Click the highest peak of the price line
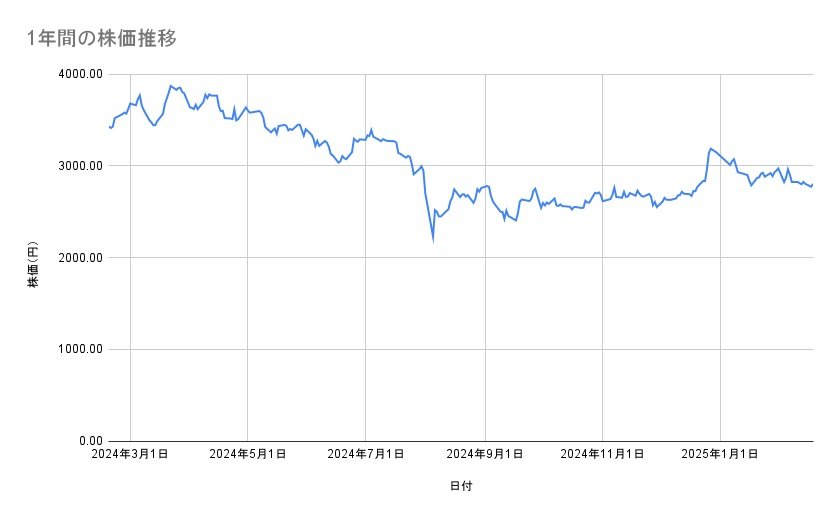The width and height of the screenshot is (839, 519). click(x=171, y=86)
